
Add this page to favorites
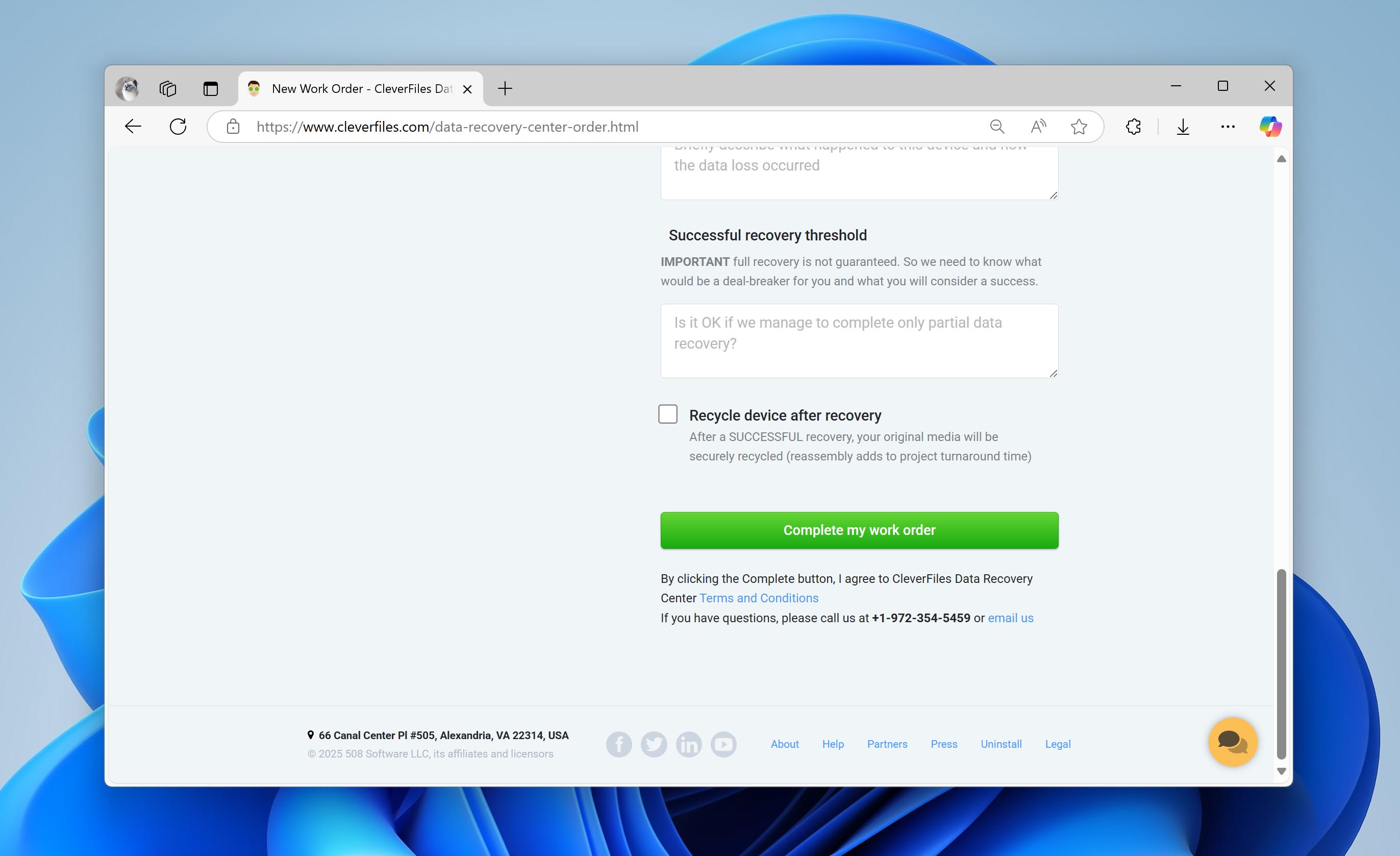pos(1079,126)
